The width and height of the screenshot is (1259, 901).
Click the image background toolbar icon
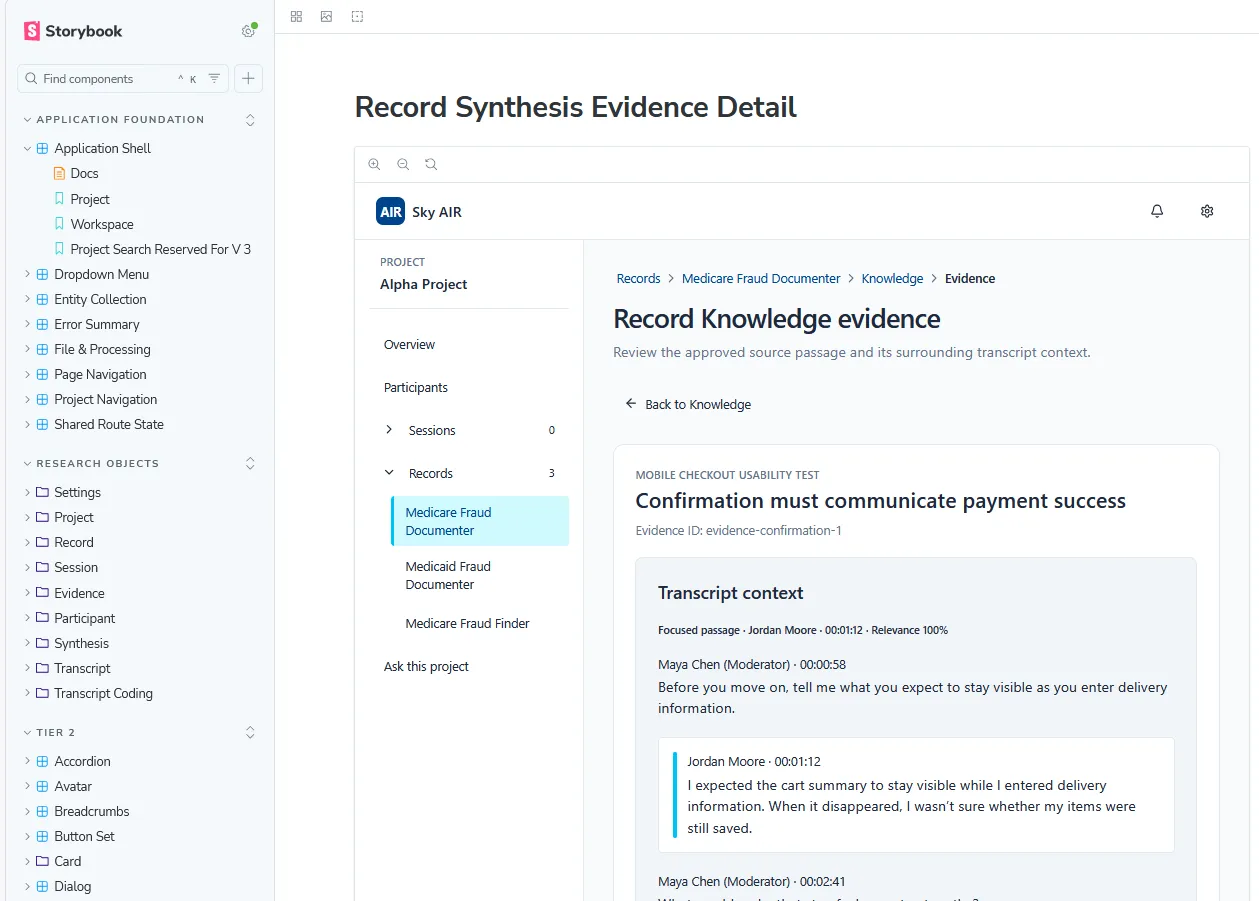[326, 16]
